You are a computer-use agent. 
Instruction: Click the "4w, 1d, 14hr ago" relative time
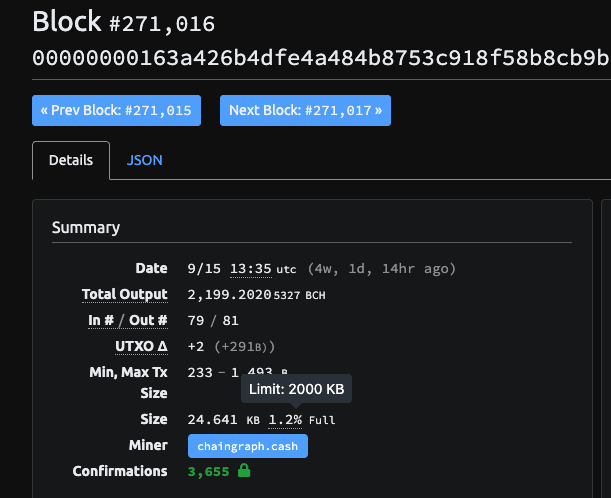pyautogui.click(x=381, y=269)
